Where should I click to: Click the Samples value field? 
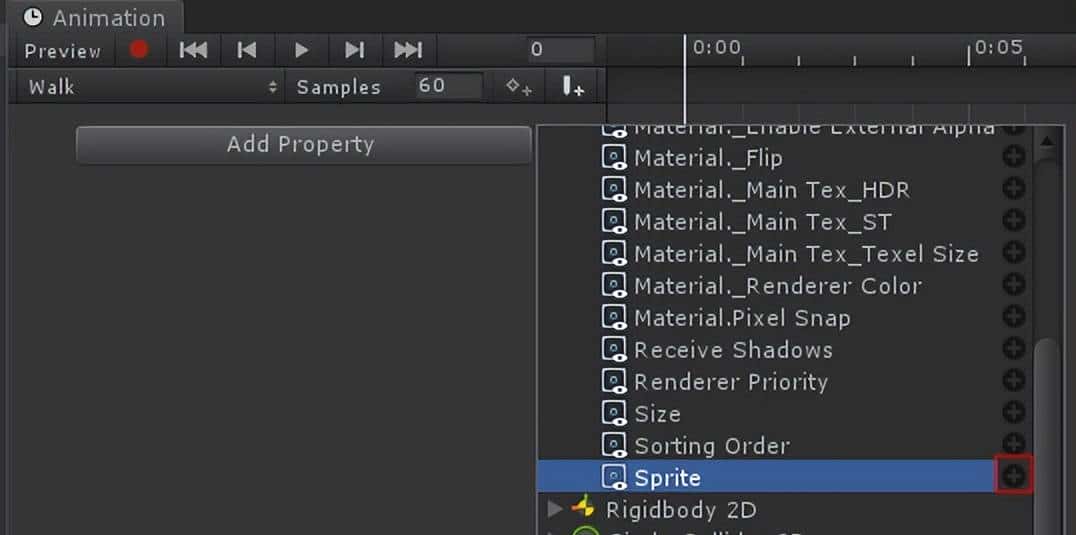click(448, 86)
